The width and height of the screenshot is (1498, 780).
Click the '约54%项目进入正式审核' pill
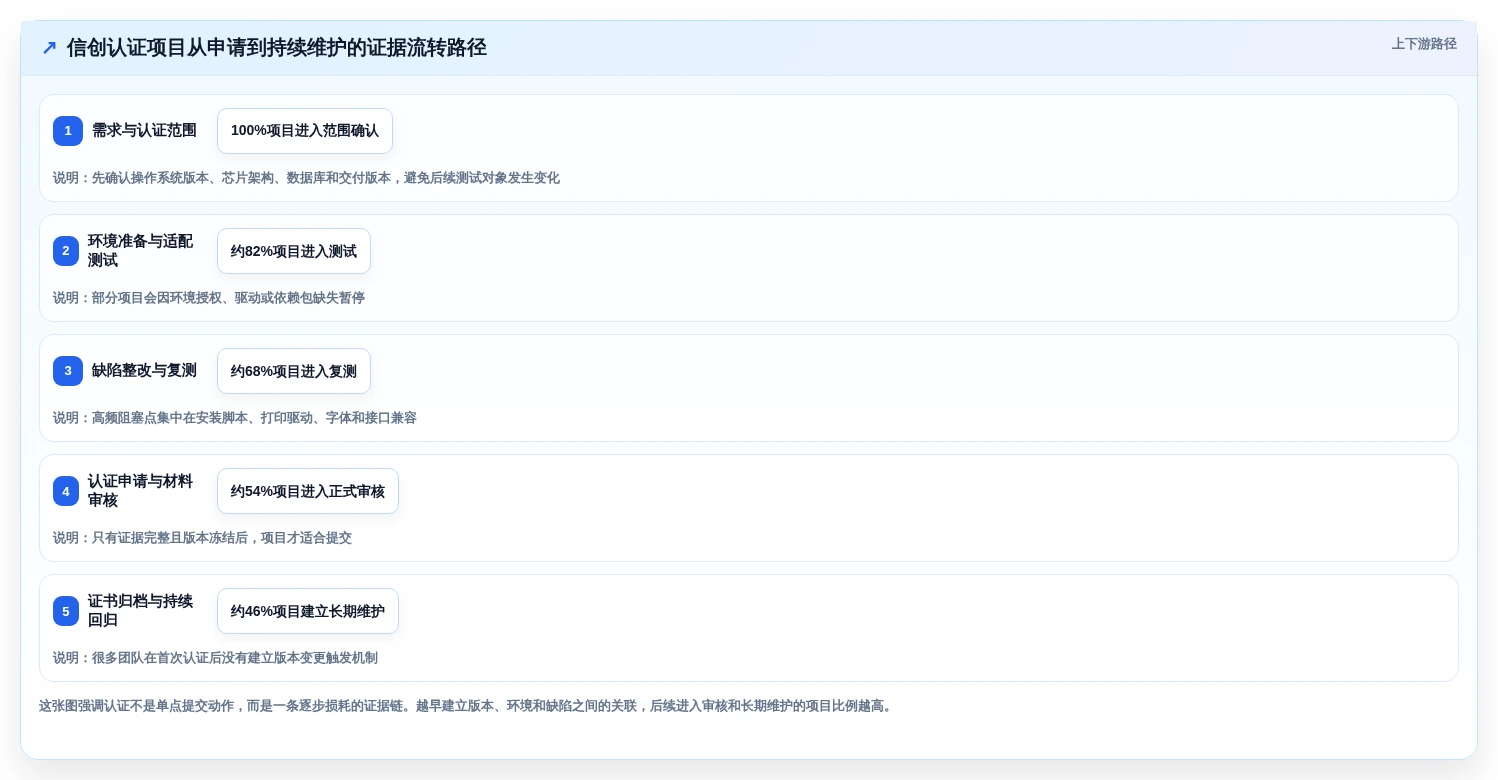(308, 491)
